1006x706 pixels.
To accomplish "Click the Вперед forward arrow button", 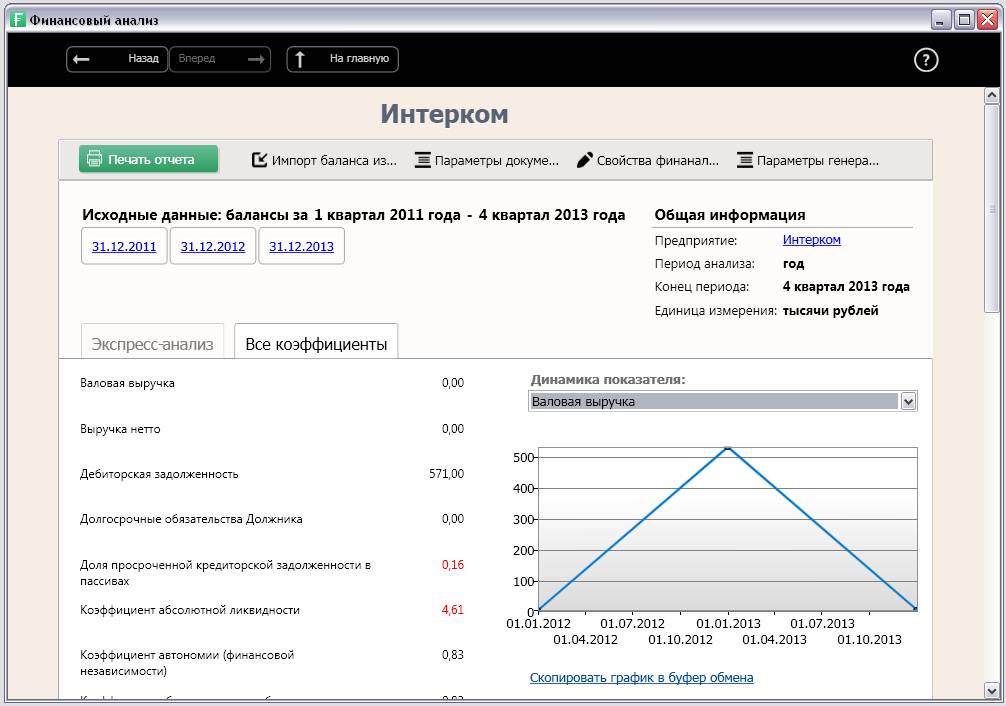I will [220, 59].
